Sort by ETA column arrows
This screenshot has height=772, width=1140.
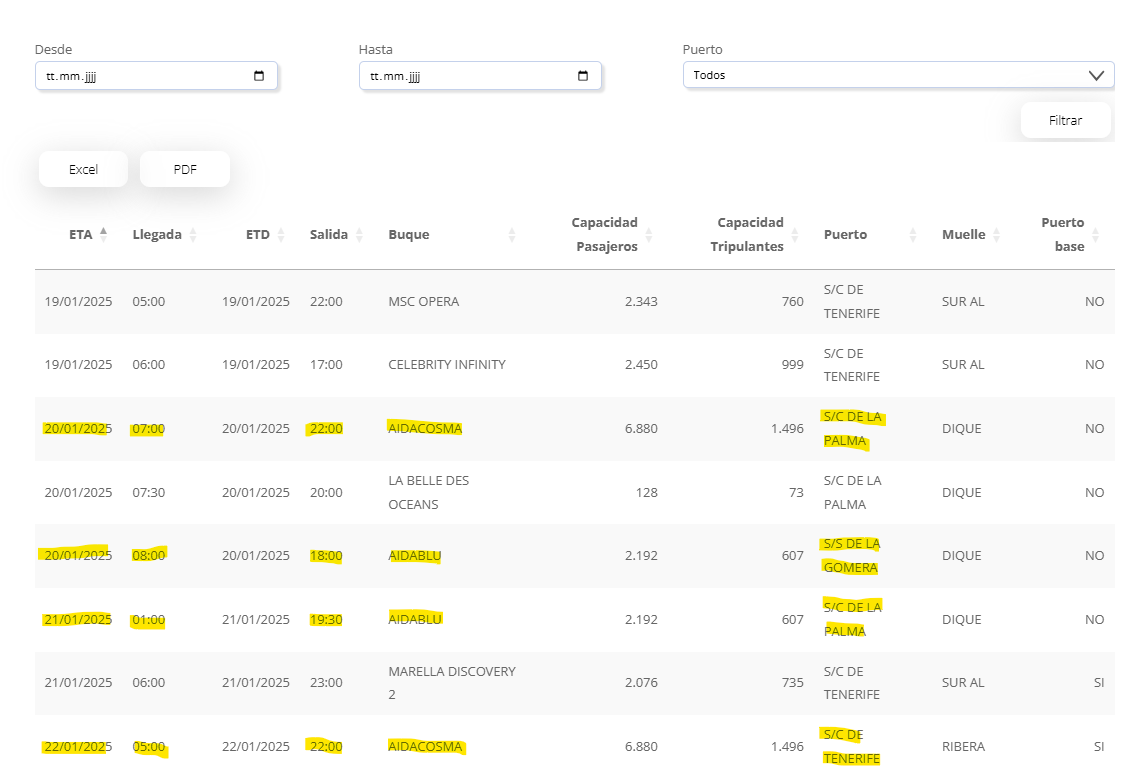click(x=103, y=234)
